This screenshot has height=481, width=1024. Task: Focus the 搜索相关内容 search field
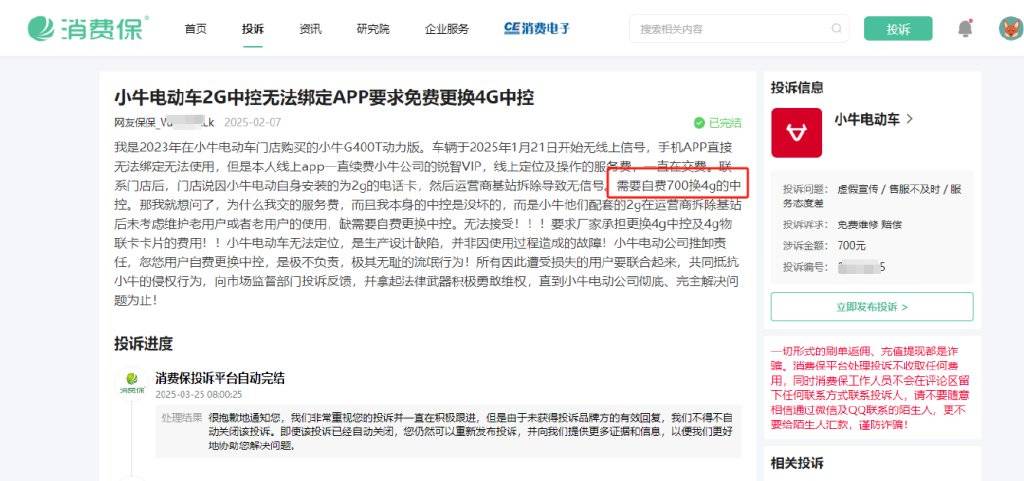tap(739, 29)
